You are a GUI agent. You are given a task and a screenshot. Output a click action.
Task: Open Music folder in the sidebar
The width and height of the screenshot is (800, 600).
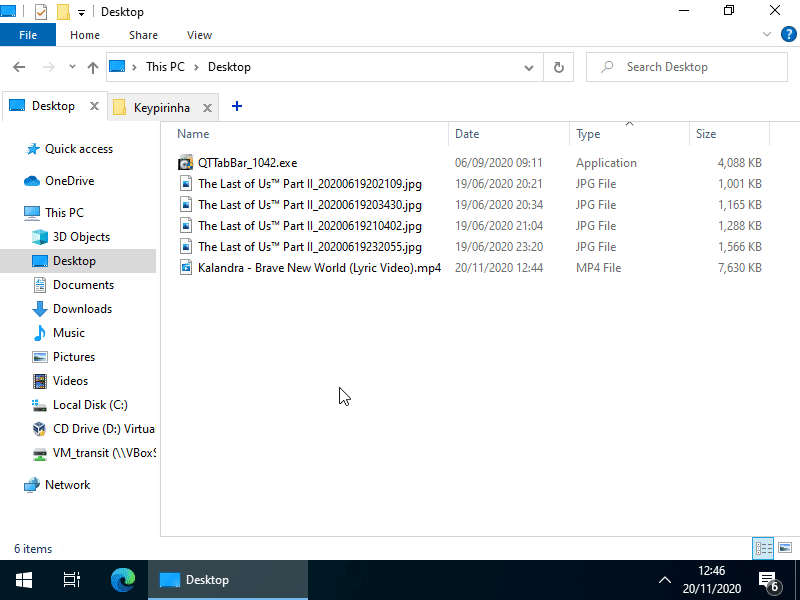pyautogui.click(x=59, y=333)
